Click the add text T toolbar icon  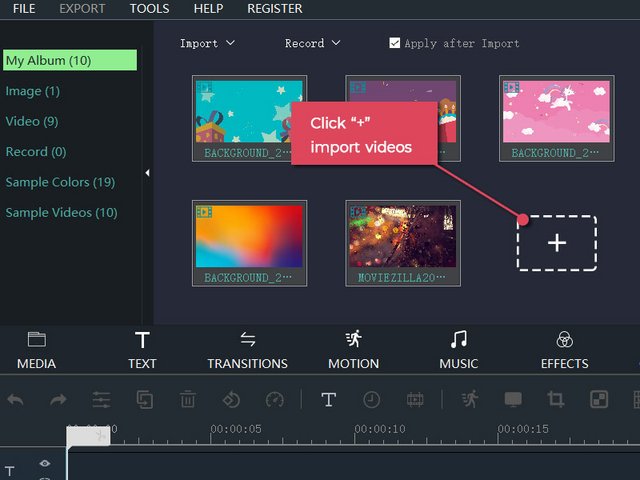329,400
